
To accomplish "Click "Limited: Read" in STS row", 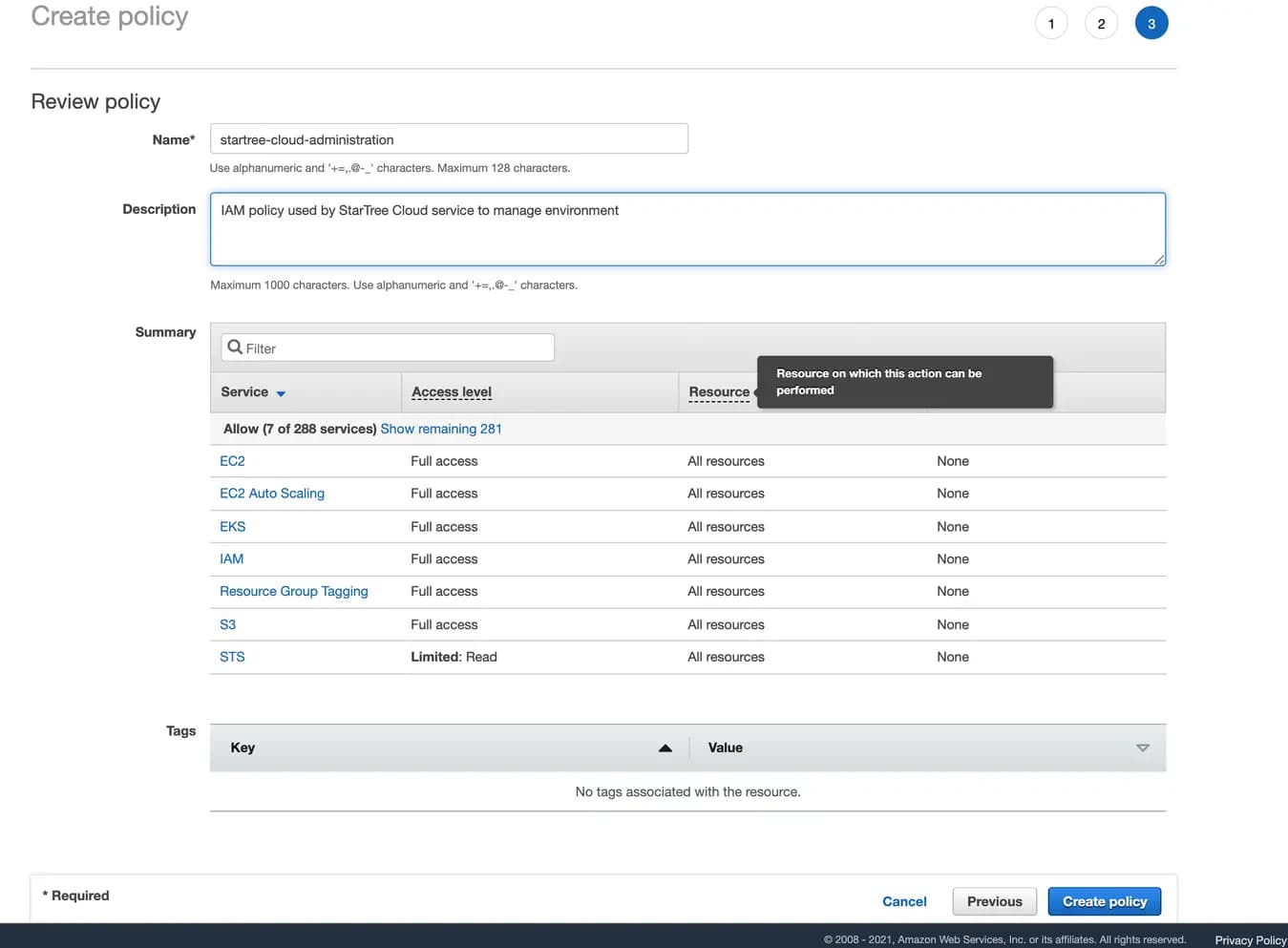I will 454,657.
